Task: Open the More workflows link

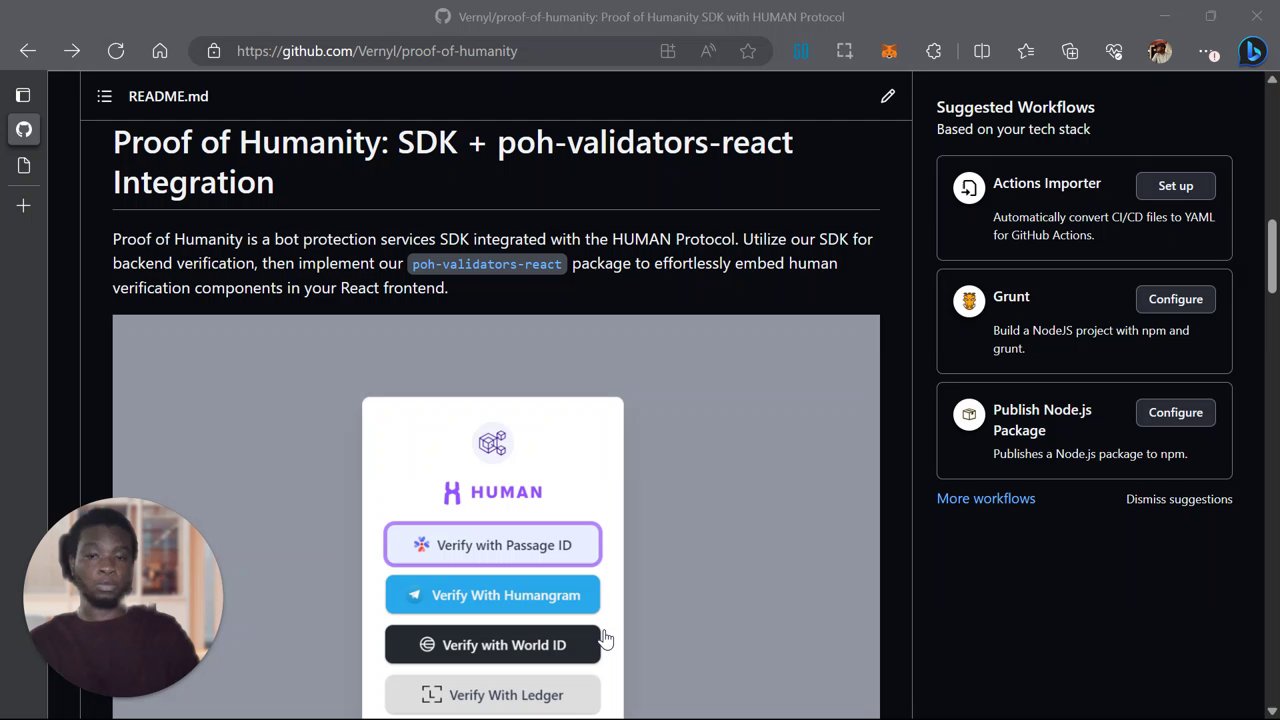Action: 986,498
